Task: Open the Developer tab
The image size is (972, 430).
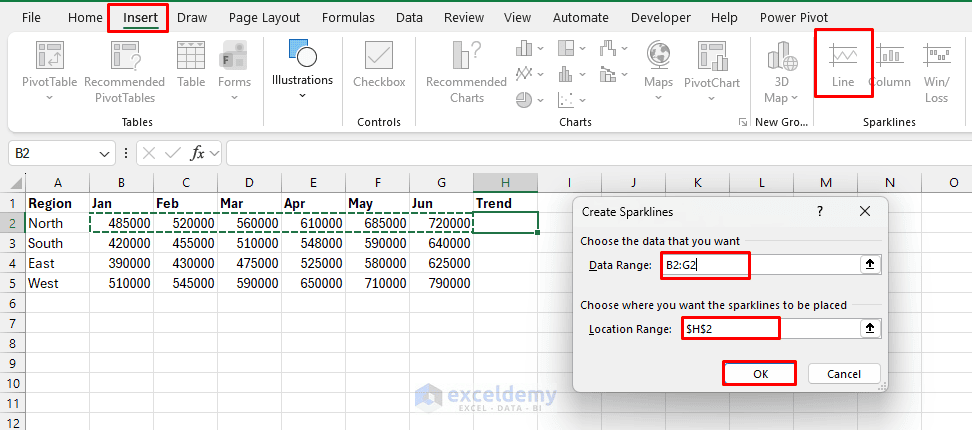Action: coord(661,17)
